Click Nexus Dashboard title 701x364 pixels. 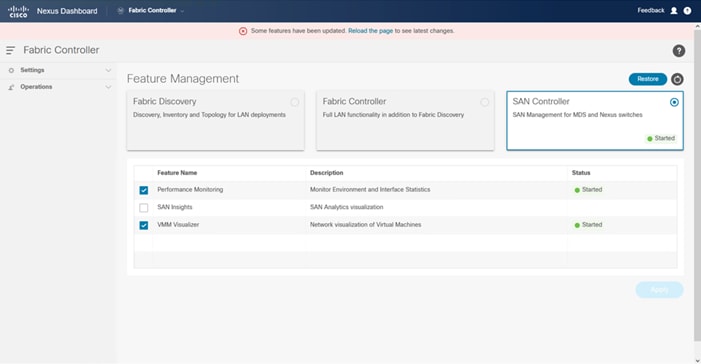pos(67,11)
